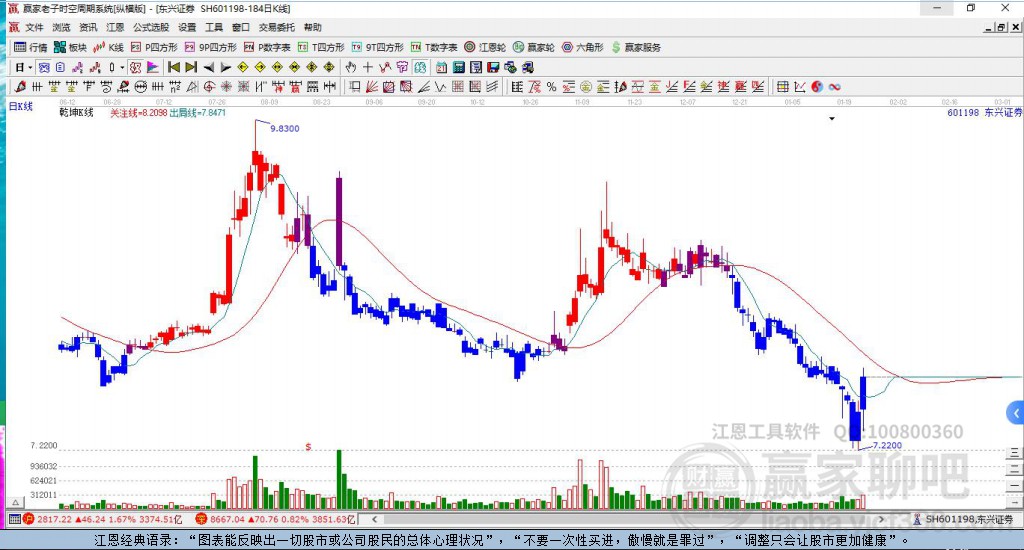The width and height of the screenshot is (1024, 550).
Task: Click the red pencil drawing tool
Action: pyautogui.click(x=20, y=87)
